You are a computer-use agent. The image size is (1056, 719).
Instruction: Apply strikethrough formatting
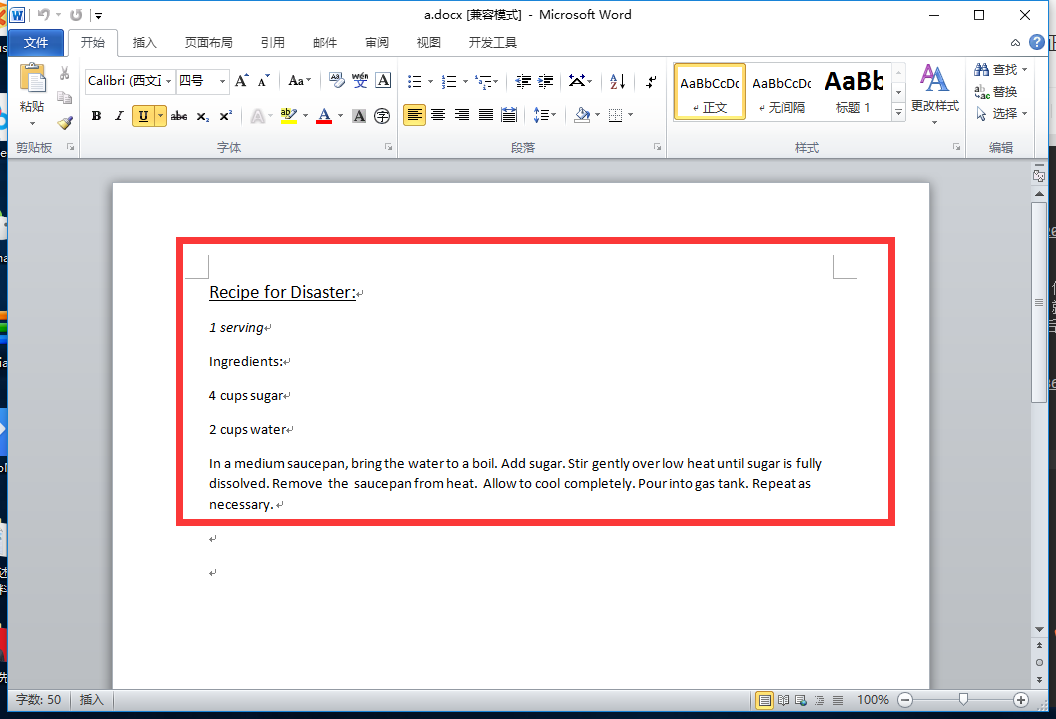coord(179,116)
